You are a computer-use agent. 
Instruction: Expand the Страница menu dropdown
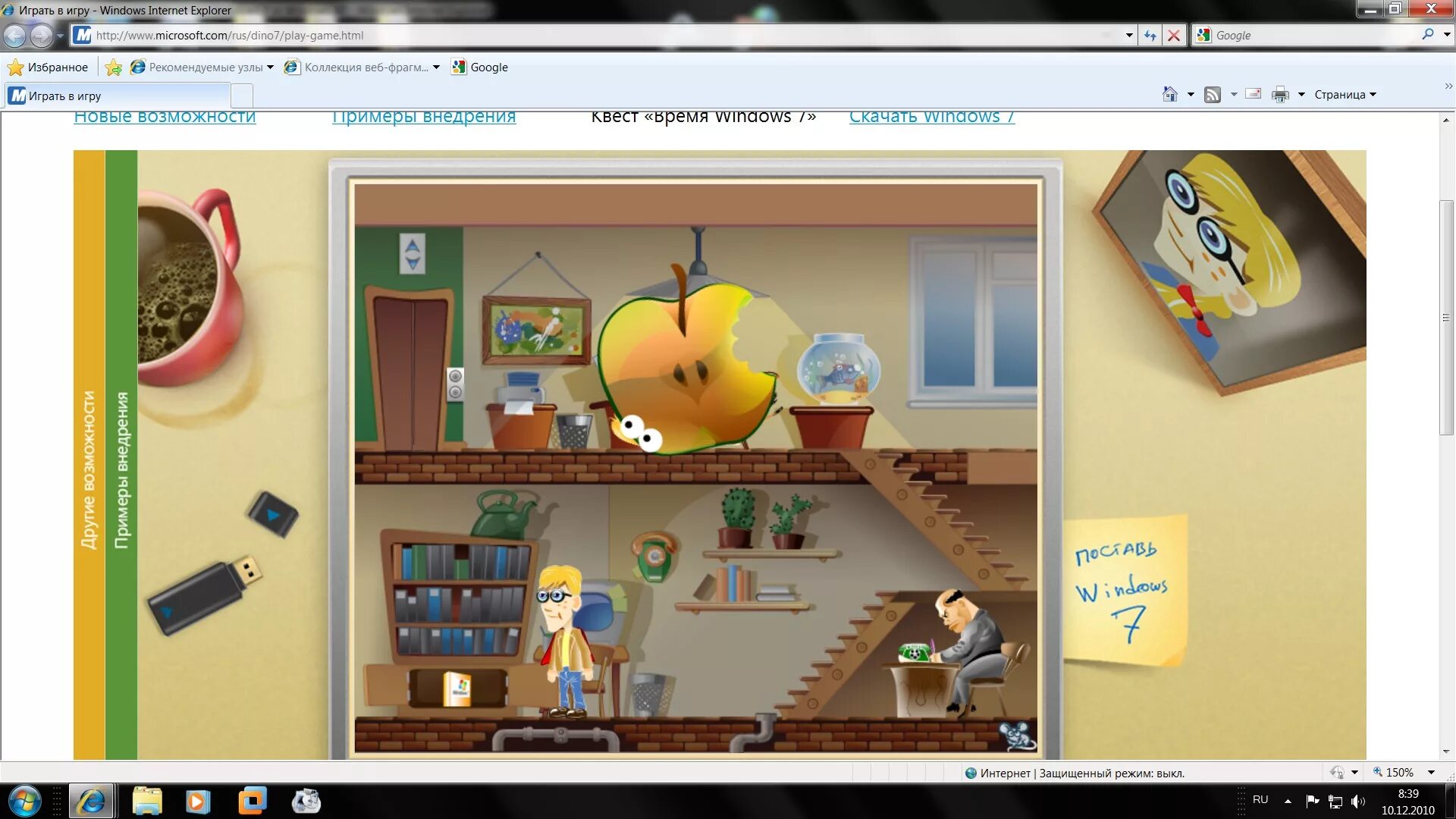tap(1345, 95)
